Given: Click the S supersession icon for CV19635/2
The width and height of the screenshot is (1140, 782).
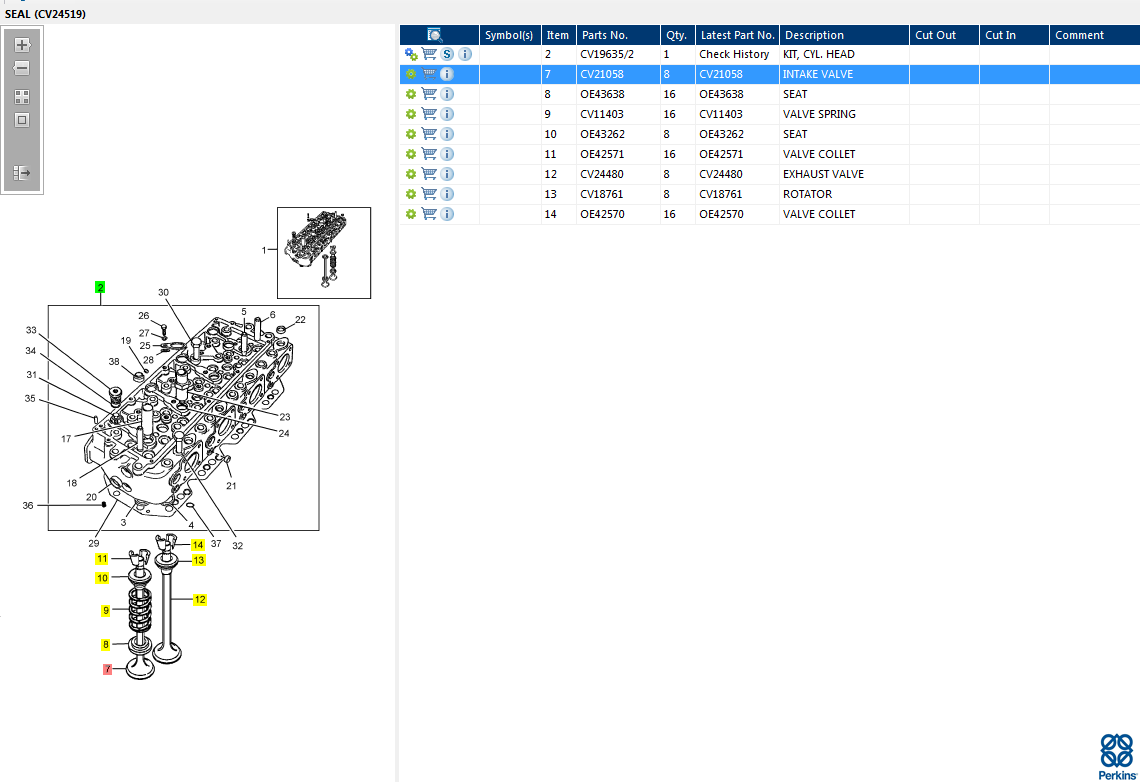Looking at the screenshot, I should 447,54.
